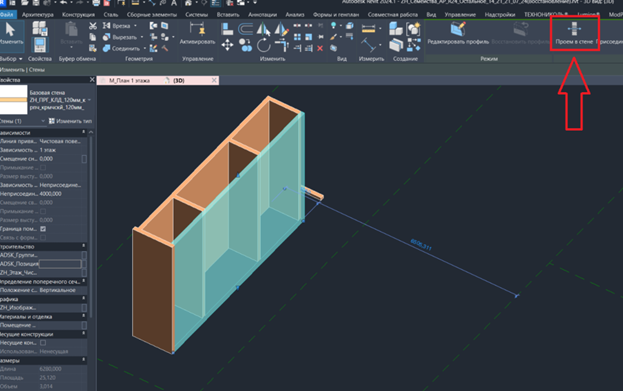Close the {3D} view tab
This screenshot has height=391, width=623.
[214, 80]
